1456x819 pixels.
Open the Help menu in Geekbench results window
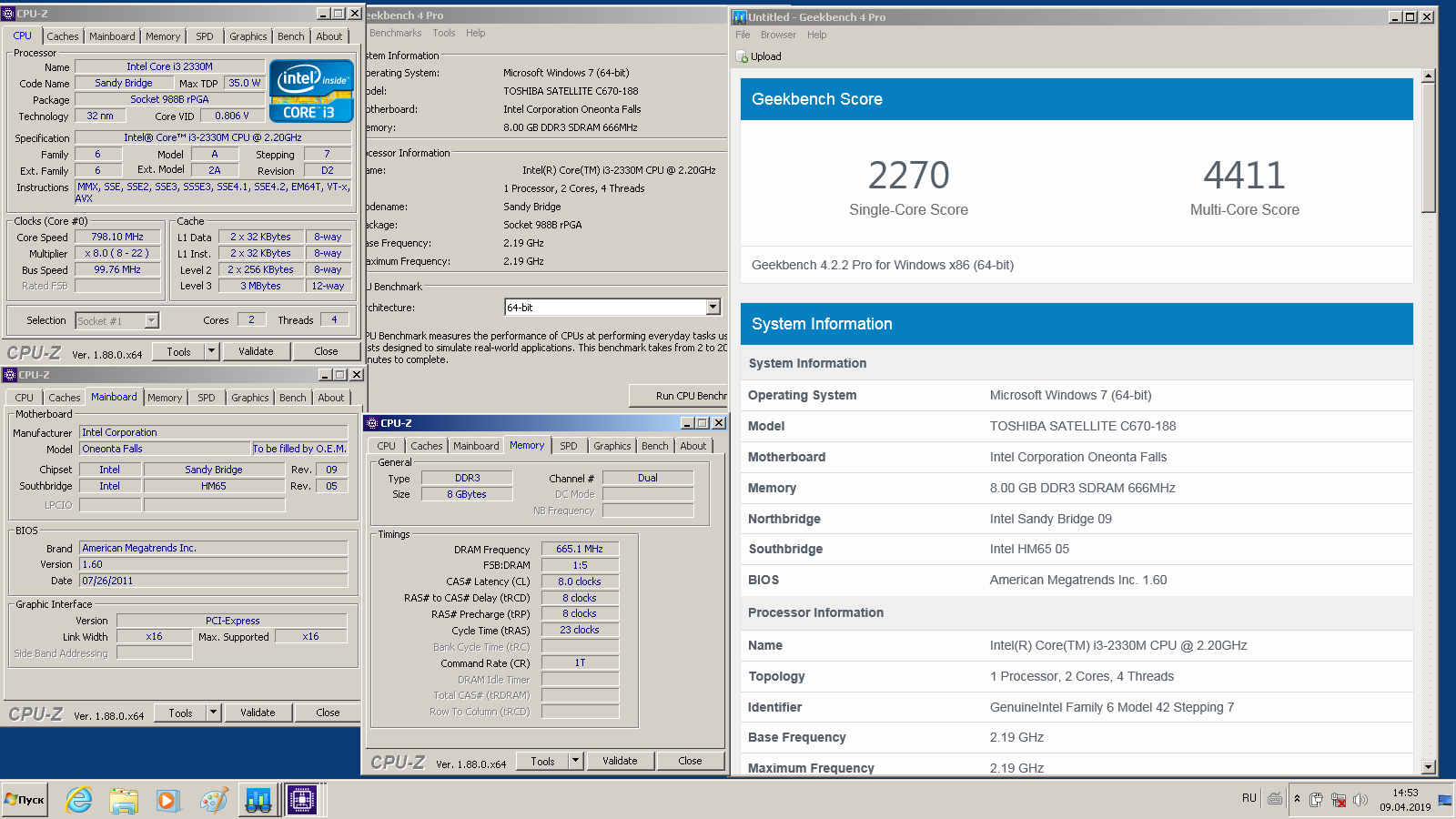point(817,35)
